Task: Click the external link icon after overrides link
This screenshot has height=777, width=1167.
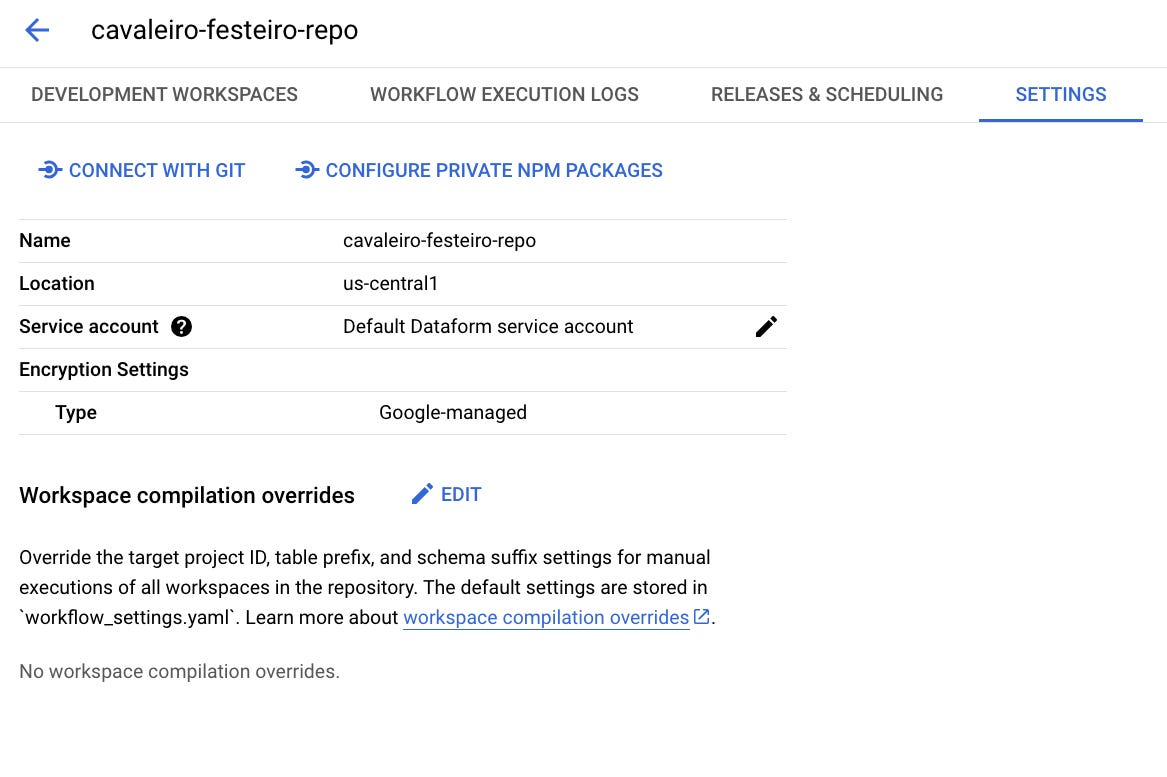Action: [x=702, y=617]
